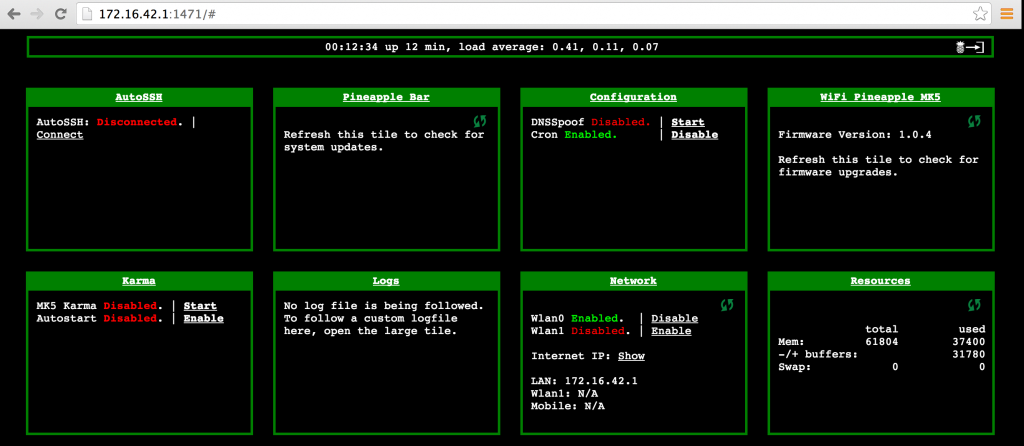Viewport: 1024px width, 446px height.
Task: Refresh the Network tile
Action: 727,304
